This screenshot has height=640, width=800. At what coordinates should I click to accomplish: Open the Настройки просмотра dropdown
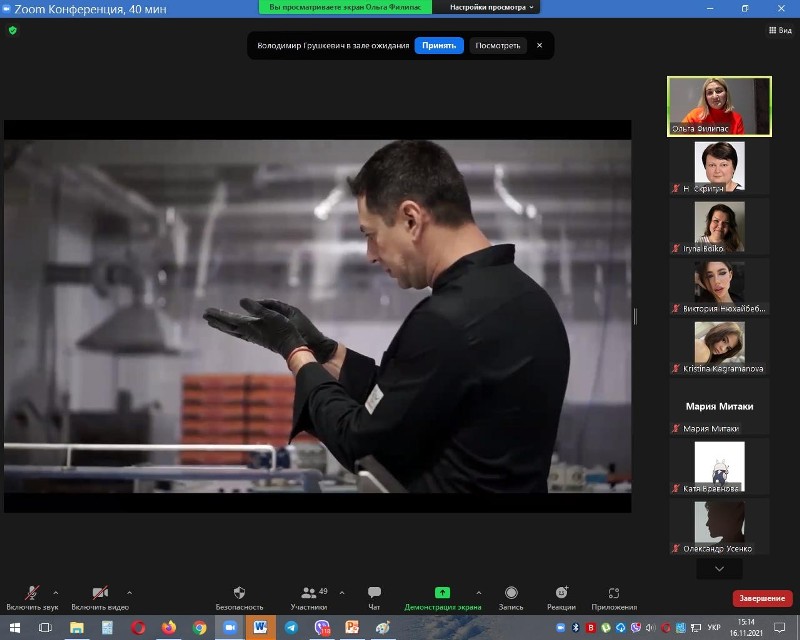point(492,7)
